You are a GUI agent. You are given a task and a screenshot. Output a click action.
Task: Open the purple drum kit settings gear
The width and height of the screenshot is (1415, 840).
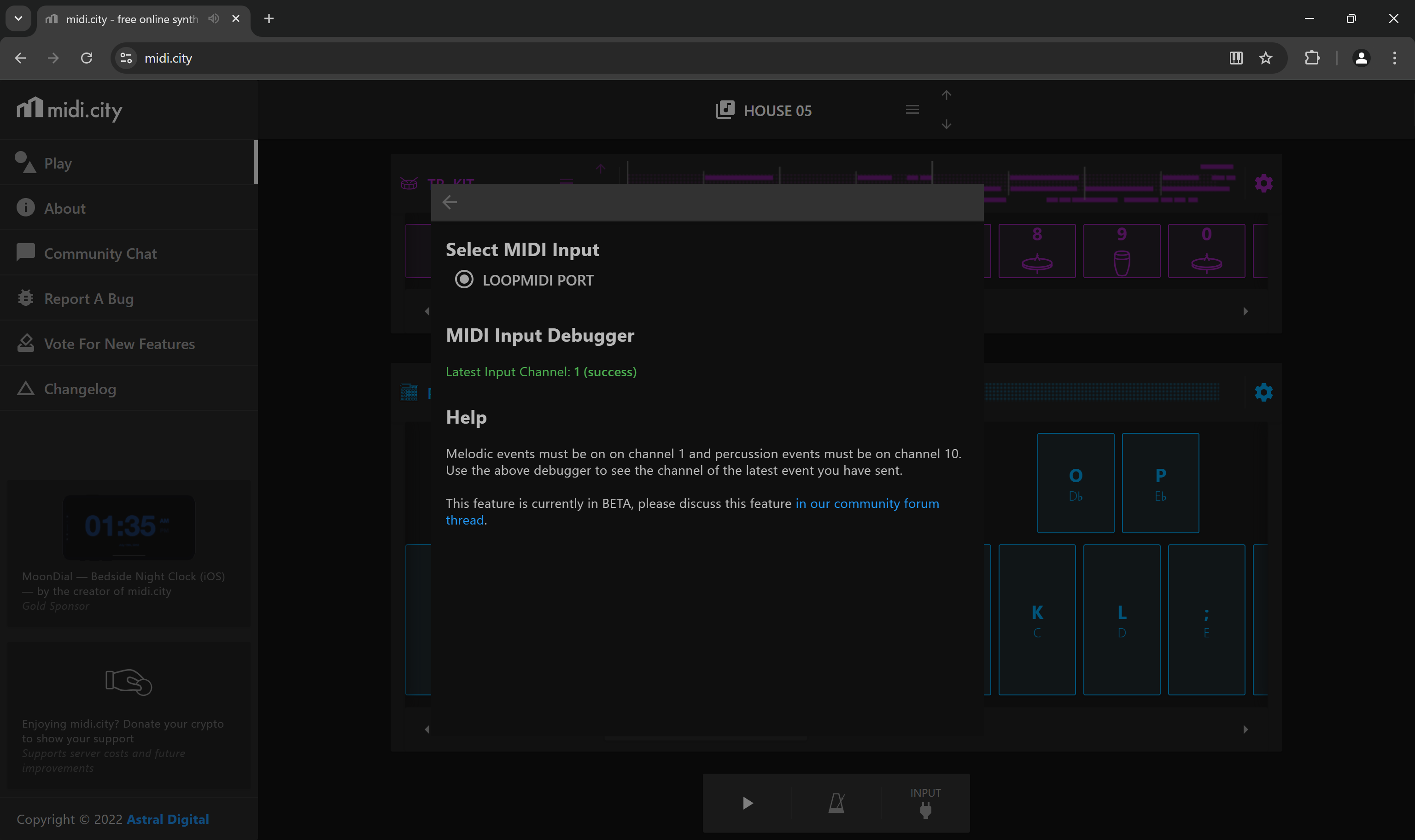point(1264,183)
